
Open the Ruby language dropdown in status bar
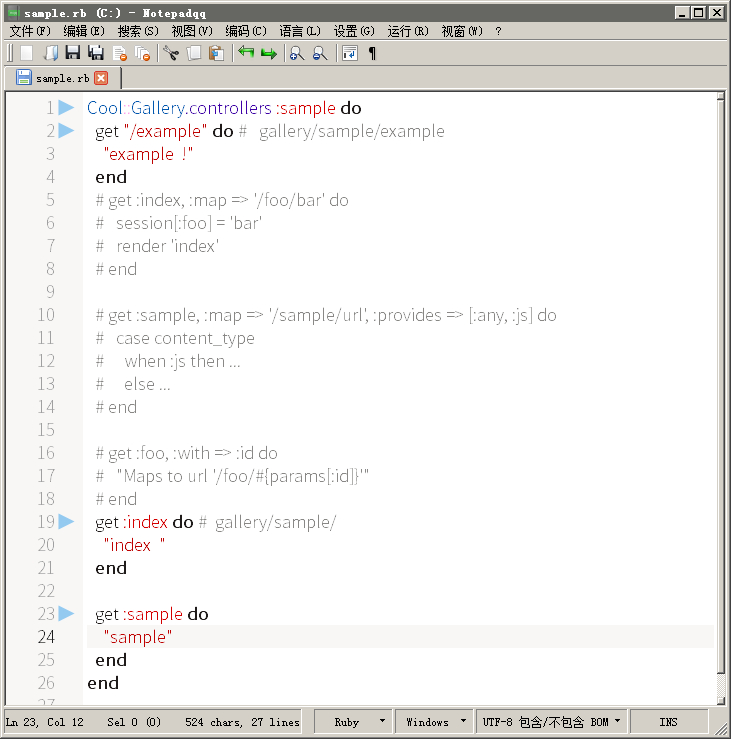click(353, 722)
